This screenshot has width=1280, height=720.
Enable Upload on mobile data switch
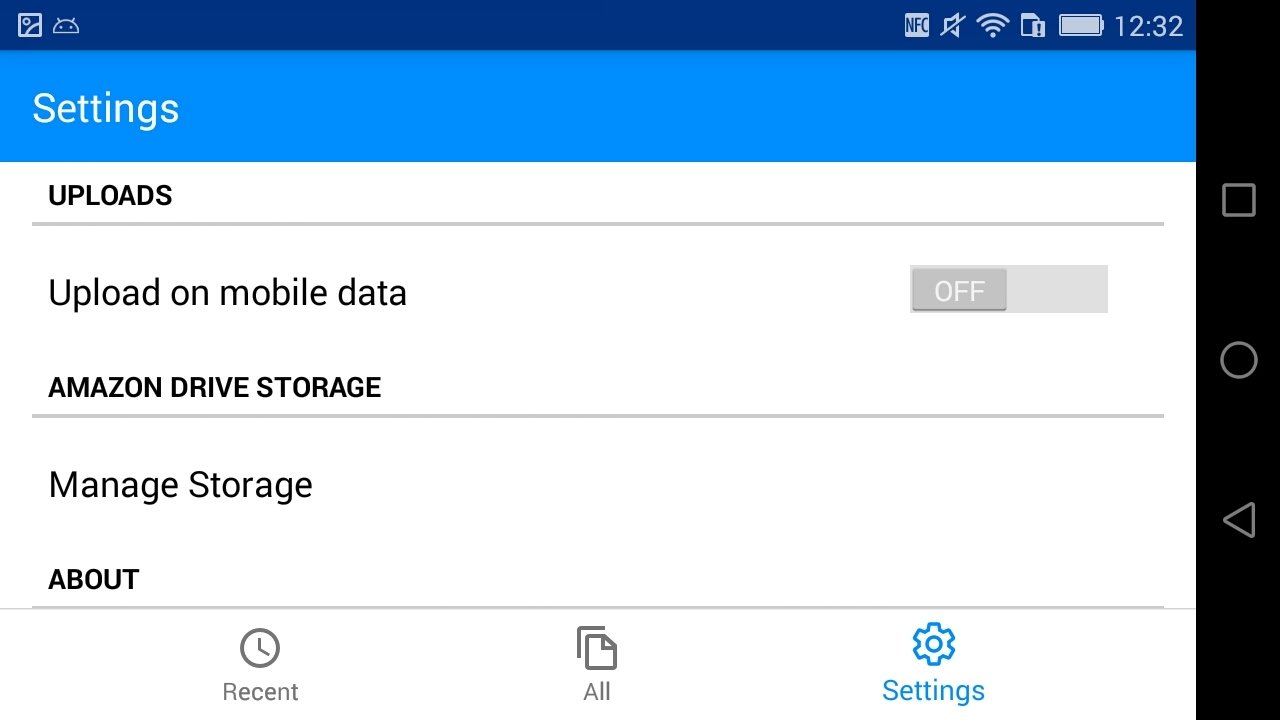click(x=1008, y=289)
